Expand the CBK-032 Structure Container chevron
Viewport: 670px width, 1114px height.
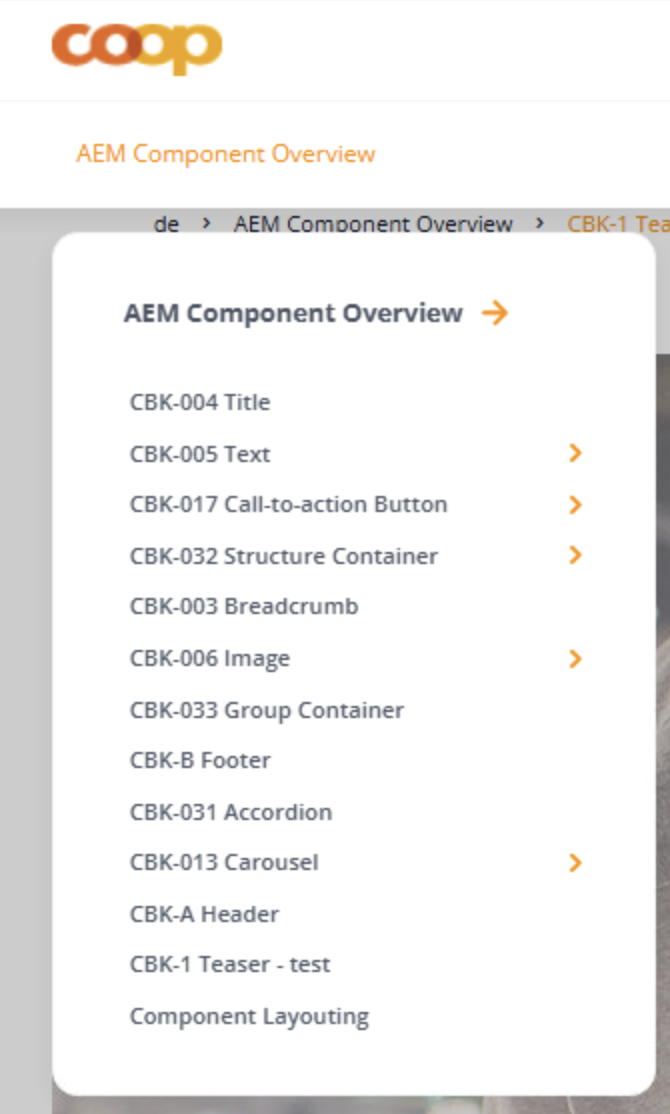(577, 556)
